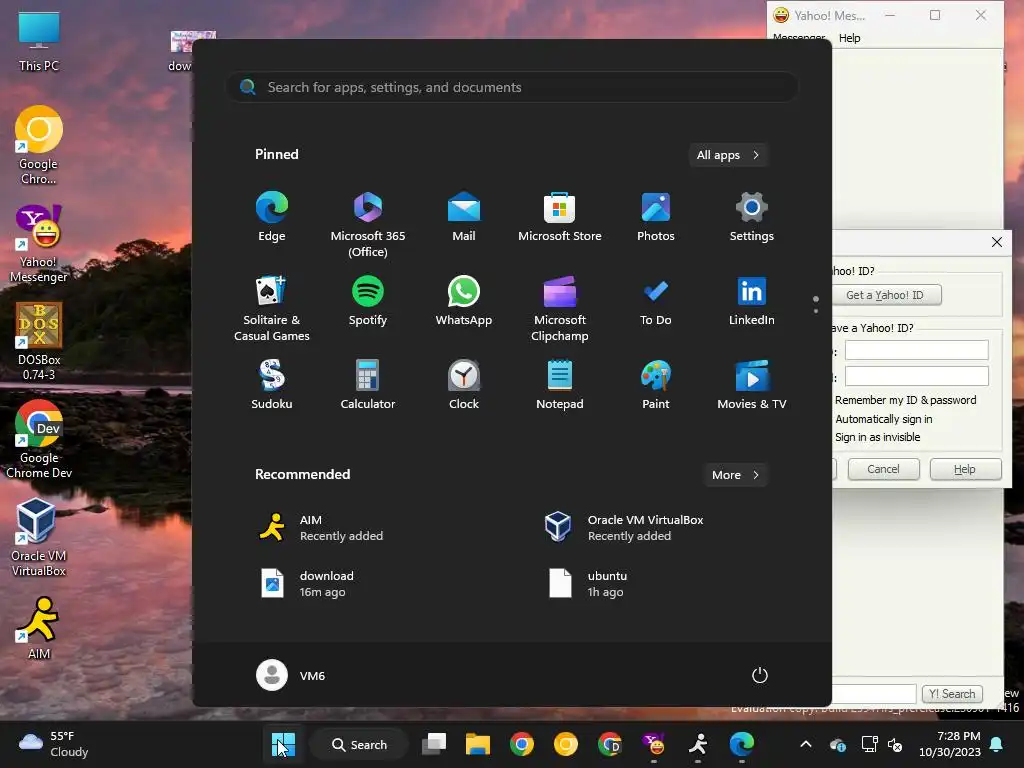Launch Microsoft 365 (Office)
The width and height of the screenshot is (1024, 768).
368,225
